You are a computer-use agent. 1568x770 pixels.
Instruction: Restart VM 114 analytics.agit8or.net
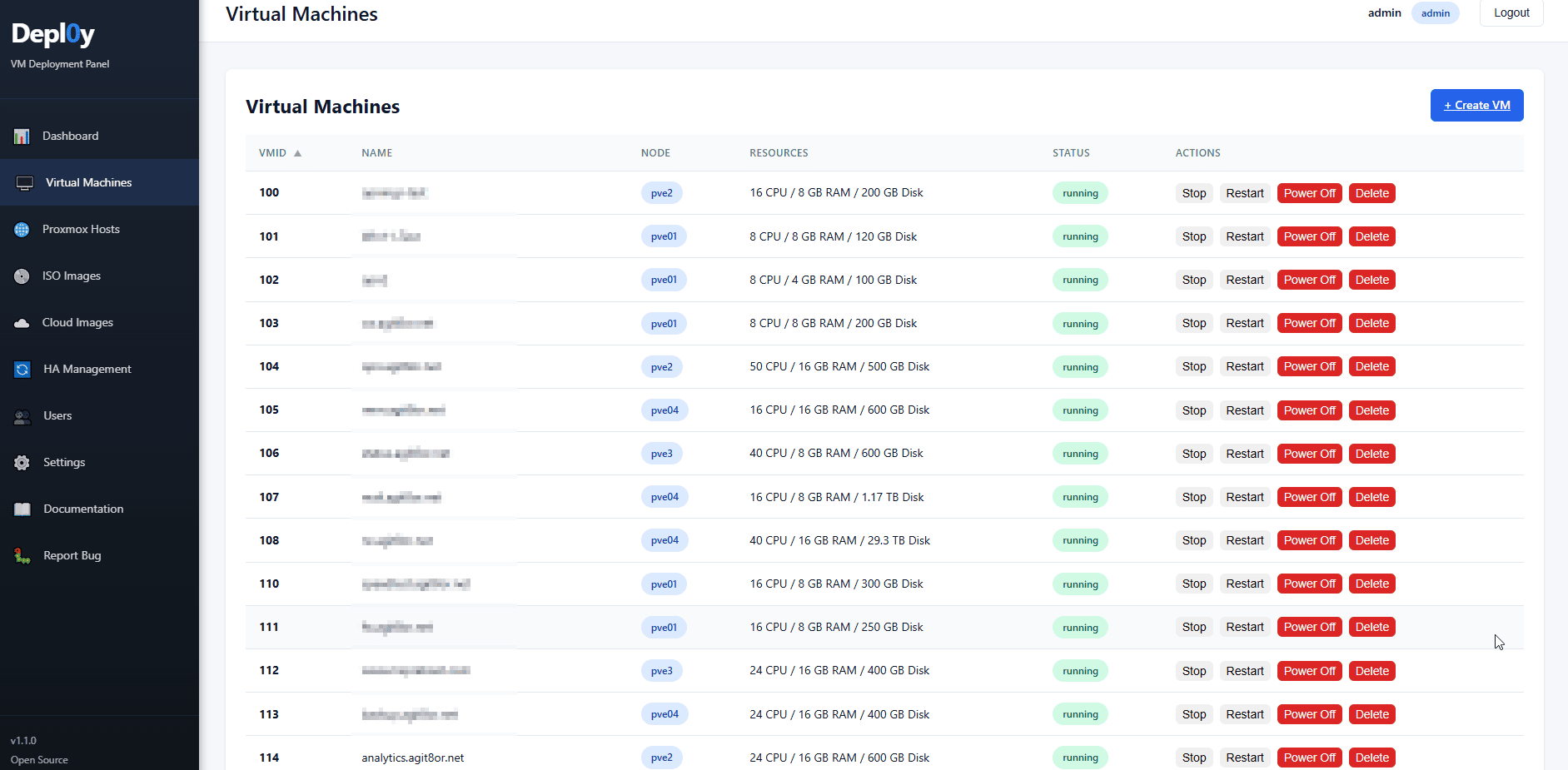point(1245,758)
